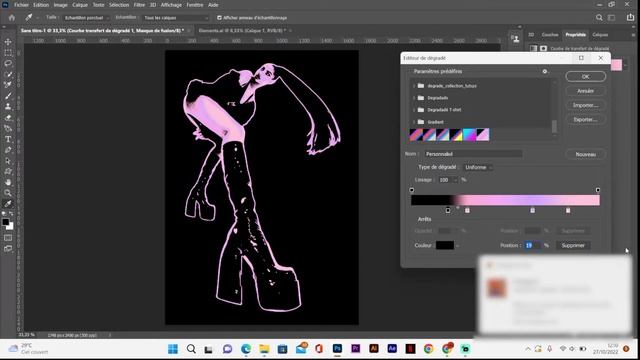Screen dimensions: 640x360
Task: Switch to second document tab
Action: point(242,31)
